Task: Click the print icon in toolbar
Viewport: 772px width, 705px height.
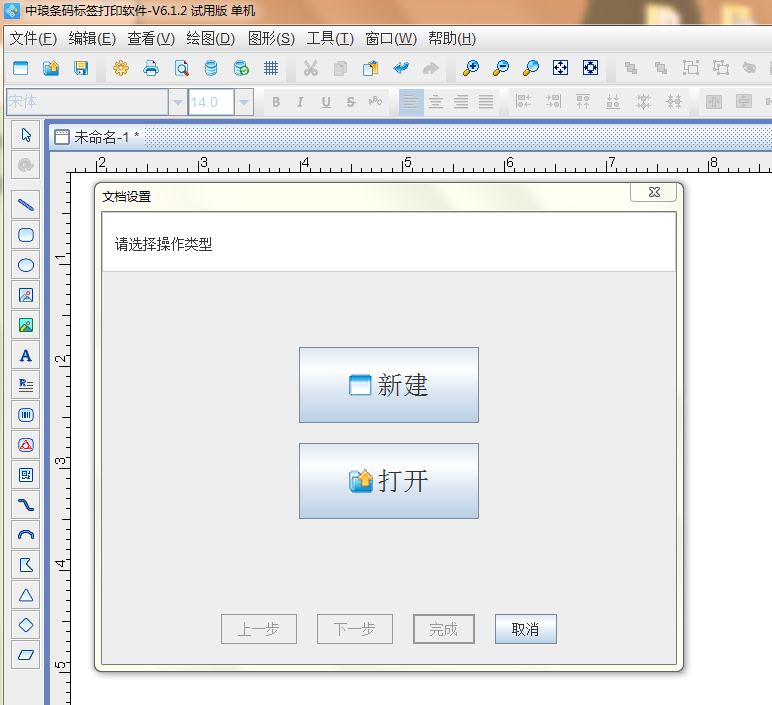Action: [x=151, y=68]
